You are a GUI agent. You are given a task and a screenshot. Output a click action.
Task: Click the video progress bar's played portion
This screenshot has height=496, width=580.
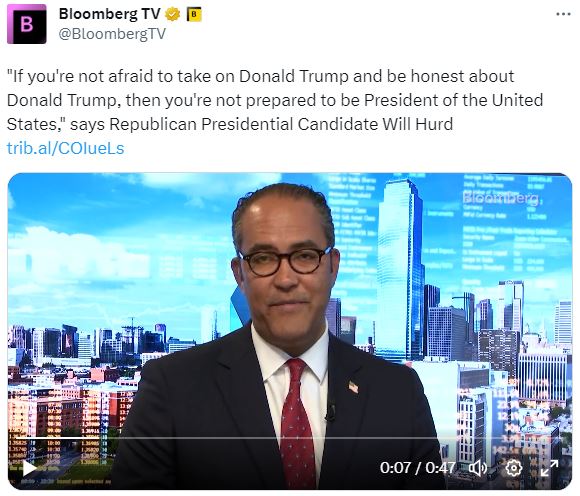(x=58, y=439)
